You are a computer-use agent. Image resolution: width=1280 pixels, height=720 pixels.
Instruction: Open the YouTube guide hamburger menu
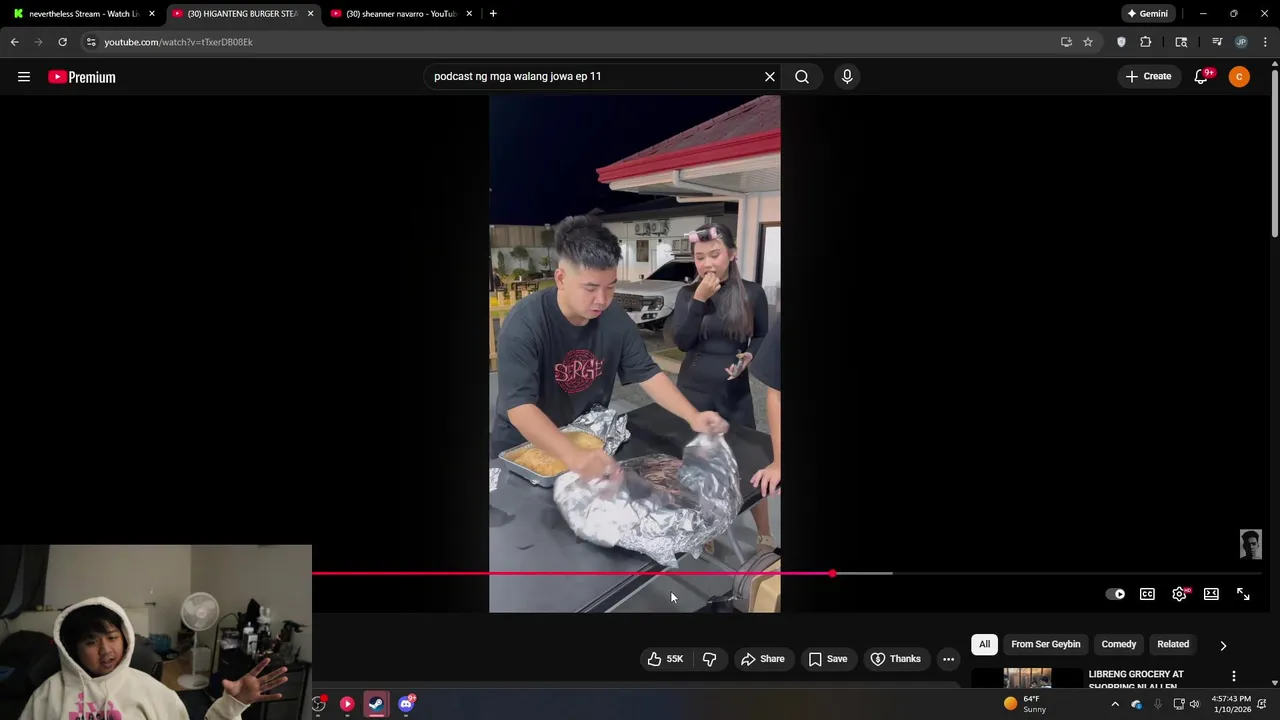pos(24,77)
